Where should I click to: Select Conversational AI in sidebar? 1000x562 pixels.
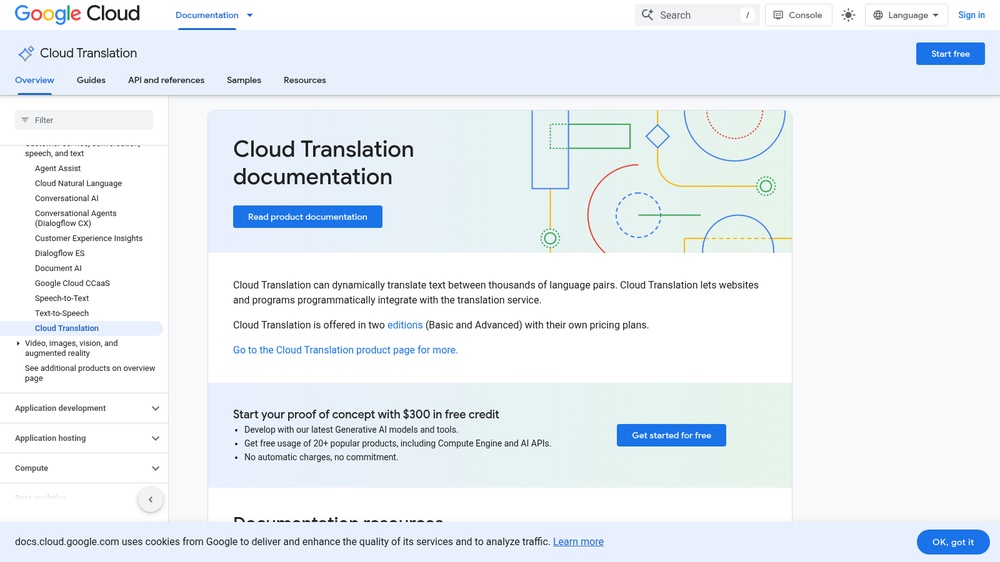click(66, 198)
